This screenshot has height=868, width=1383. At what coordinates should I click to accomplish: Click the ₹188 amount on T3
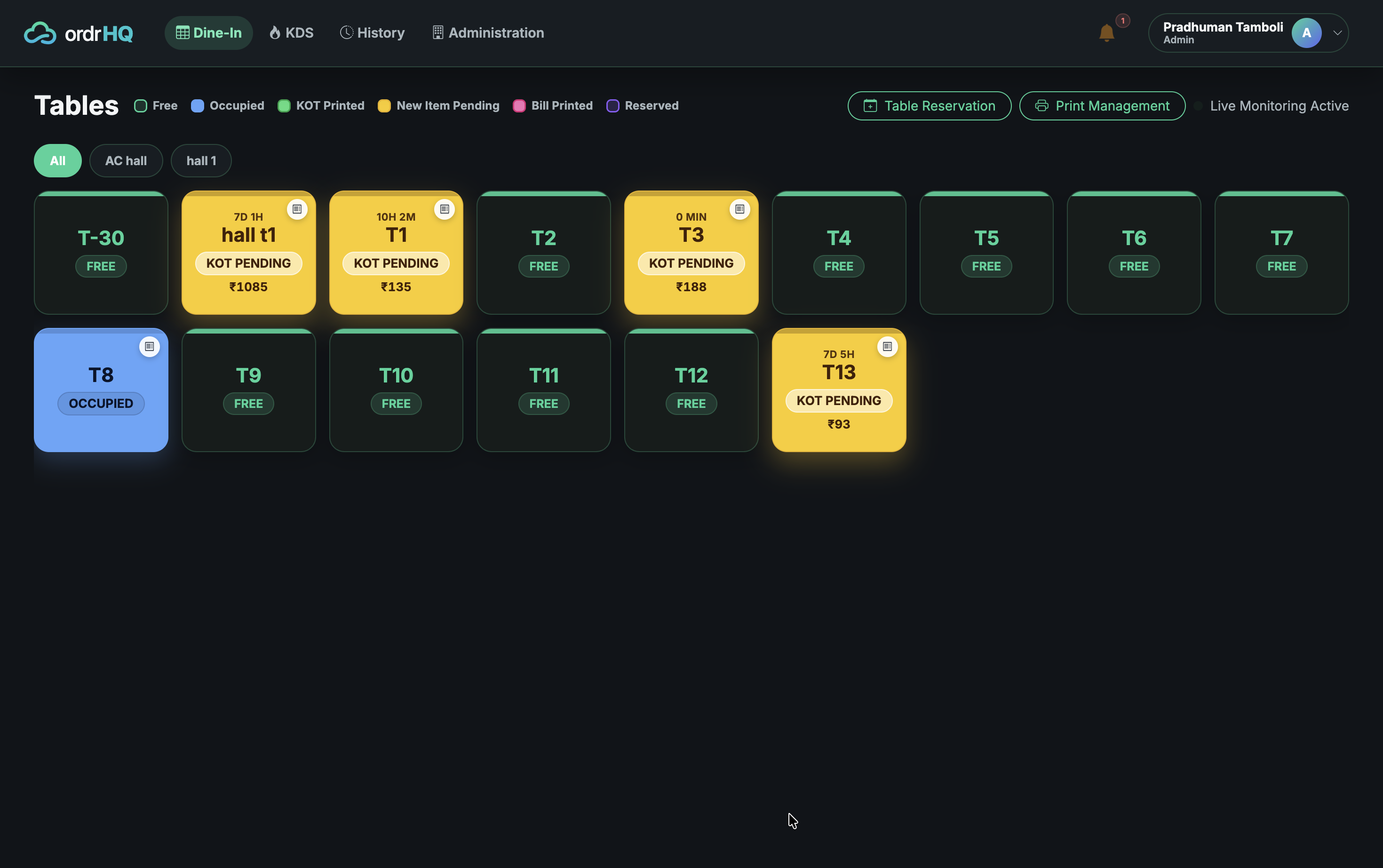tap(691, 287)
